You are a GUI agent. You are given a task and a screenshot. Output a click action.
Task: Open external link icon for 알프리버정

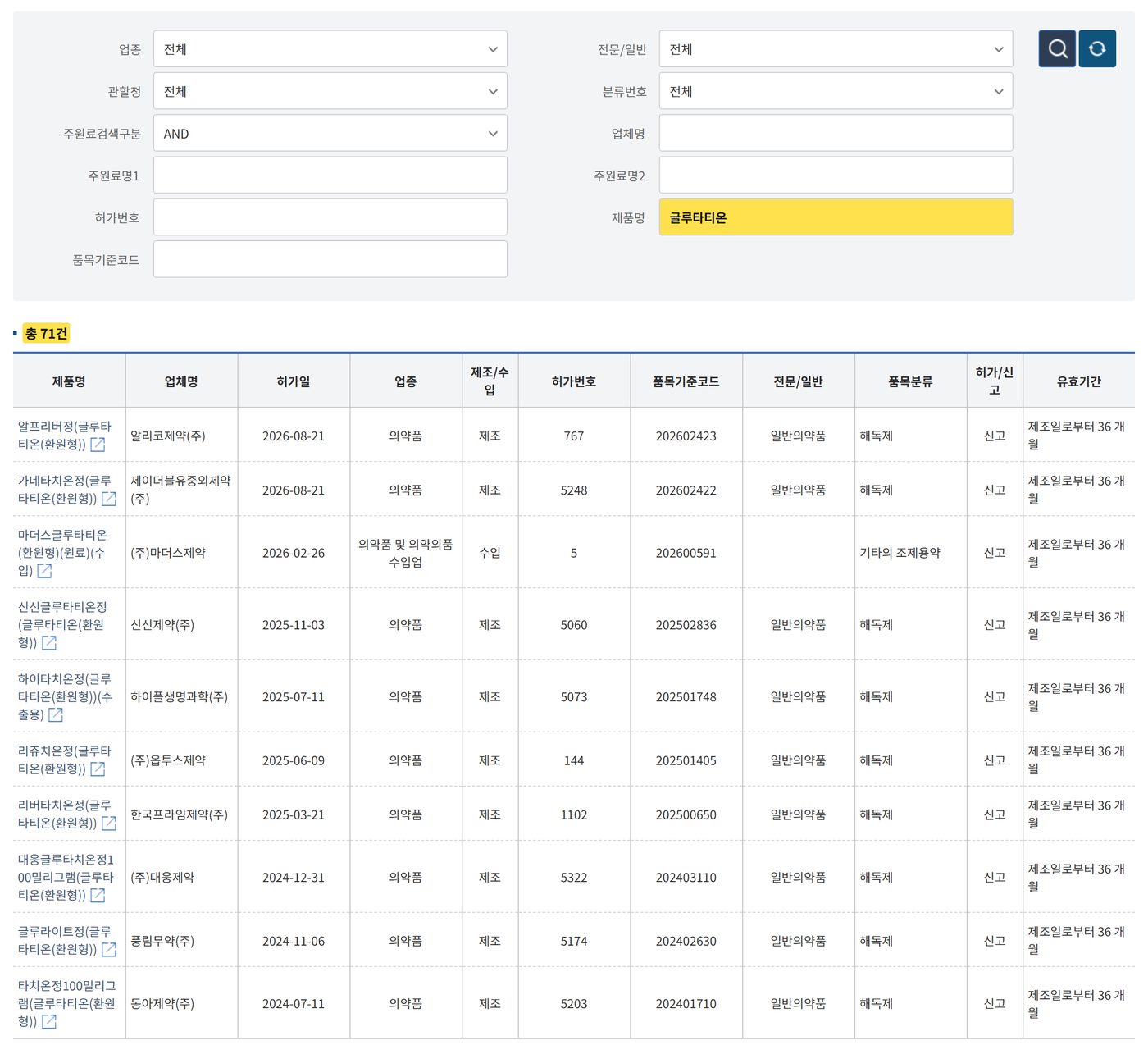pos(98,445)
